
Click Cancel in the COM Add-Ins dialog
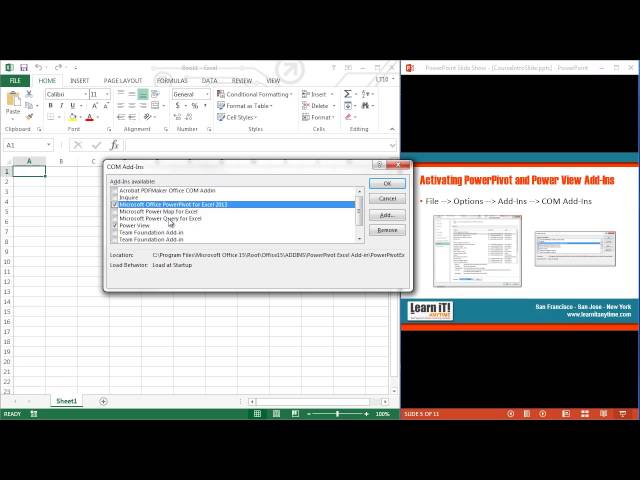tap(387, 198)
